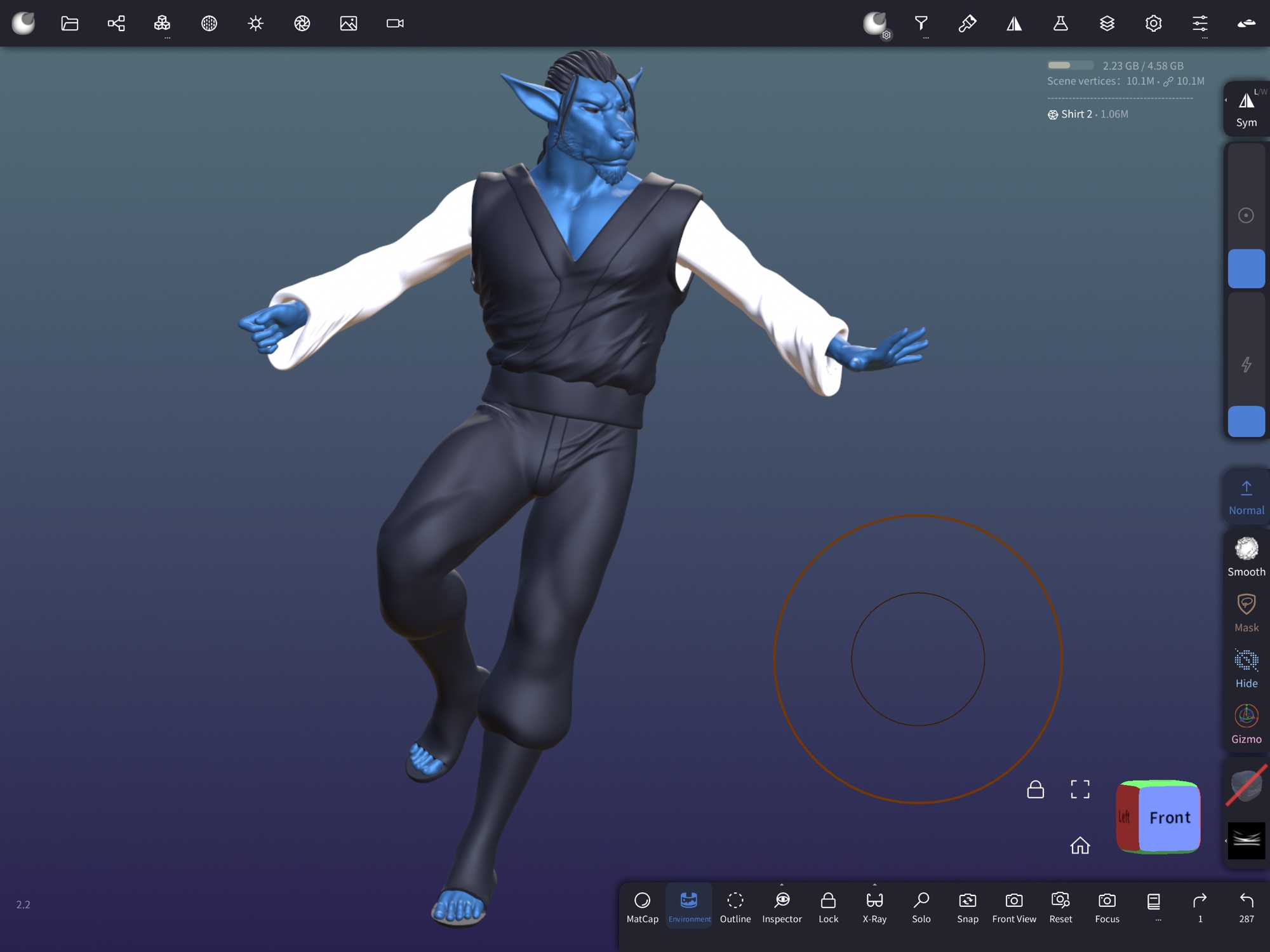Open the Settings gear menu
The width and height of the screenshot is (1270, 952).
coord(1153,23)
